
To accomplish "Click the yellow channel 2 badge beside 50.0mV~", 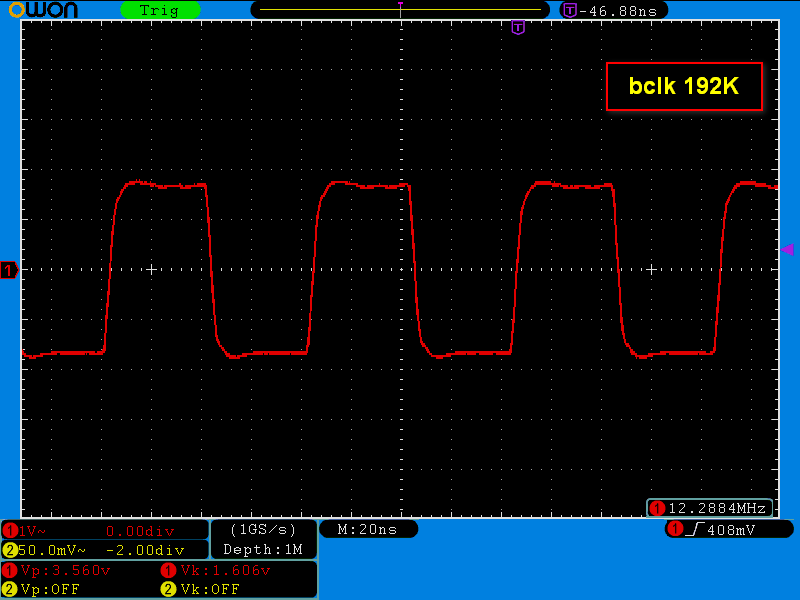I will click(x=10, y=550).
